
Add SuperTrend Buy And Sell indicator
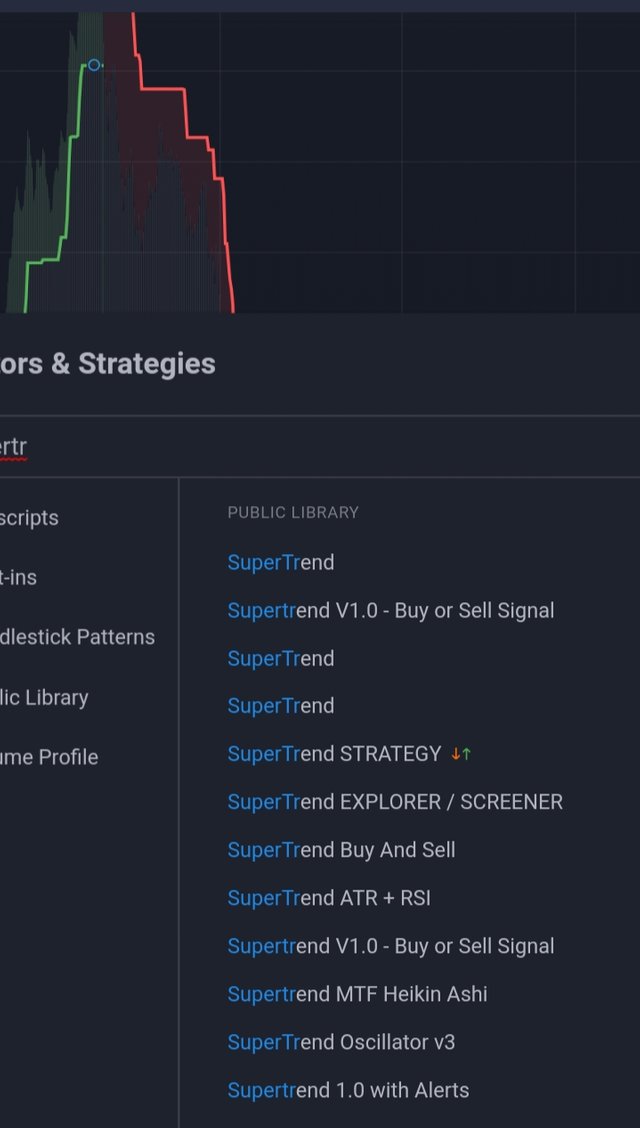click(x=341, y=850)
